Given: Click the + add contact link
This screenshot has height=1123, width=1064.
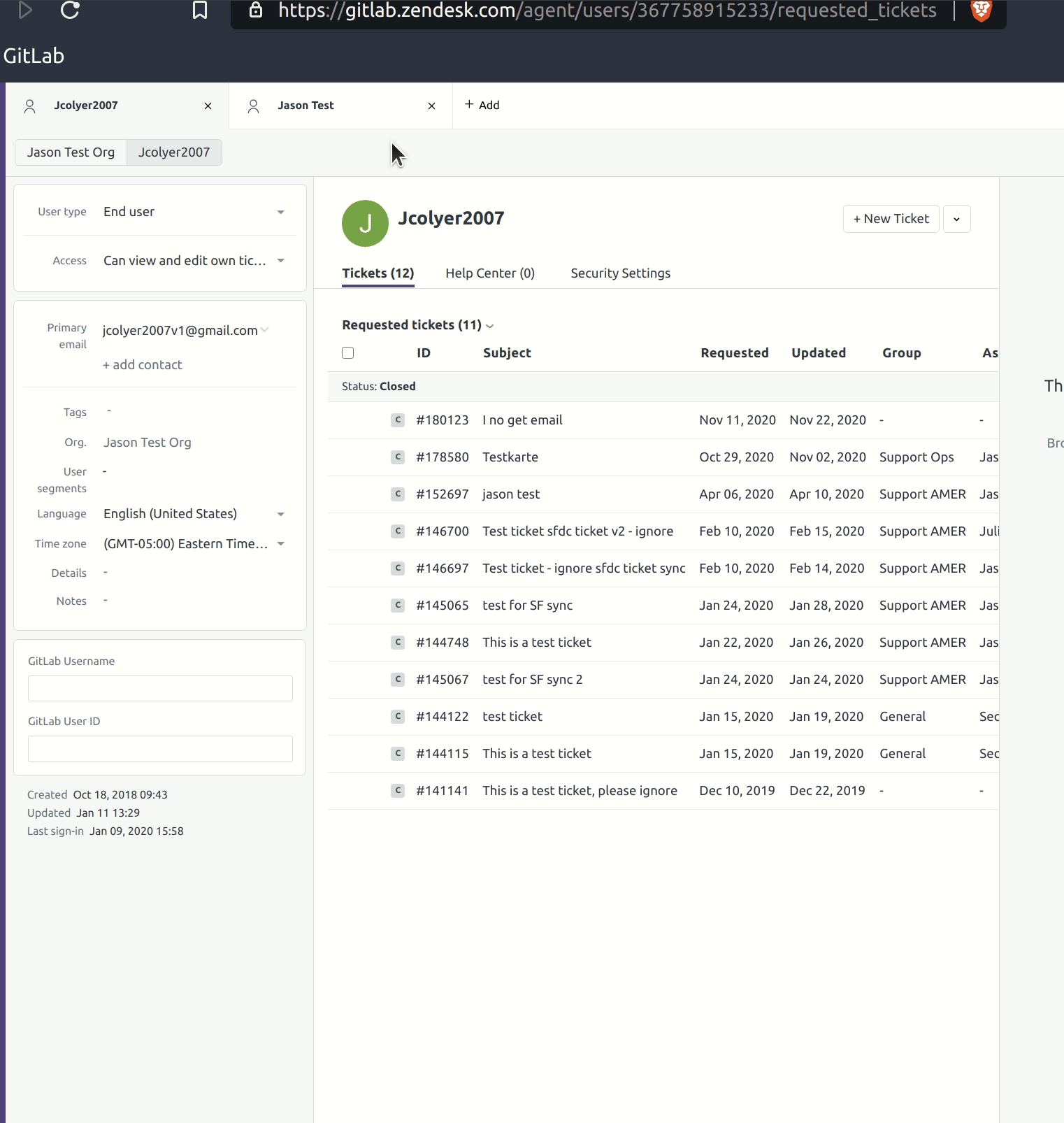Looking at the screenshot, I should [x=143, y=365].
